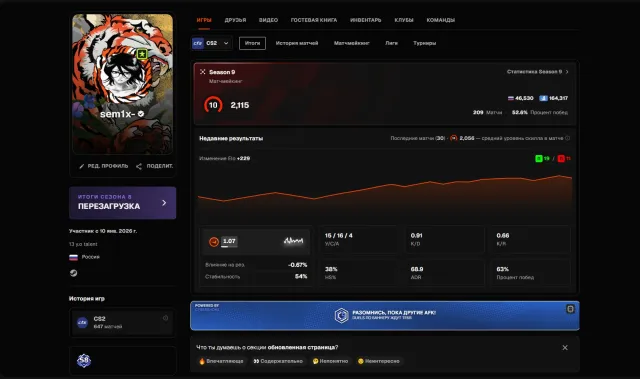Open the Инвентарь tab

[x=365, y=20]
